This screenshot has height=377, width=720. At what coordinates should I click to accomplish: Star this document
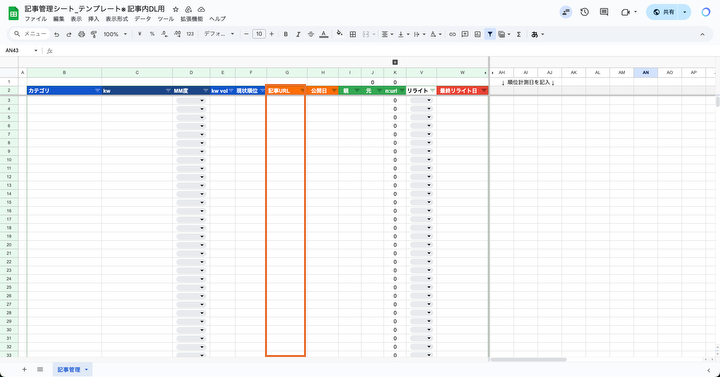coord(176,9)
